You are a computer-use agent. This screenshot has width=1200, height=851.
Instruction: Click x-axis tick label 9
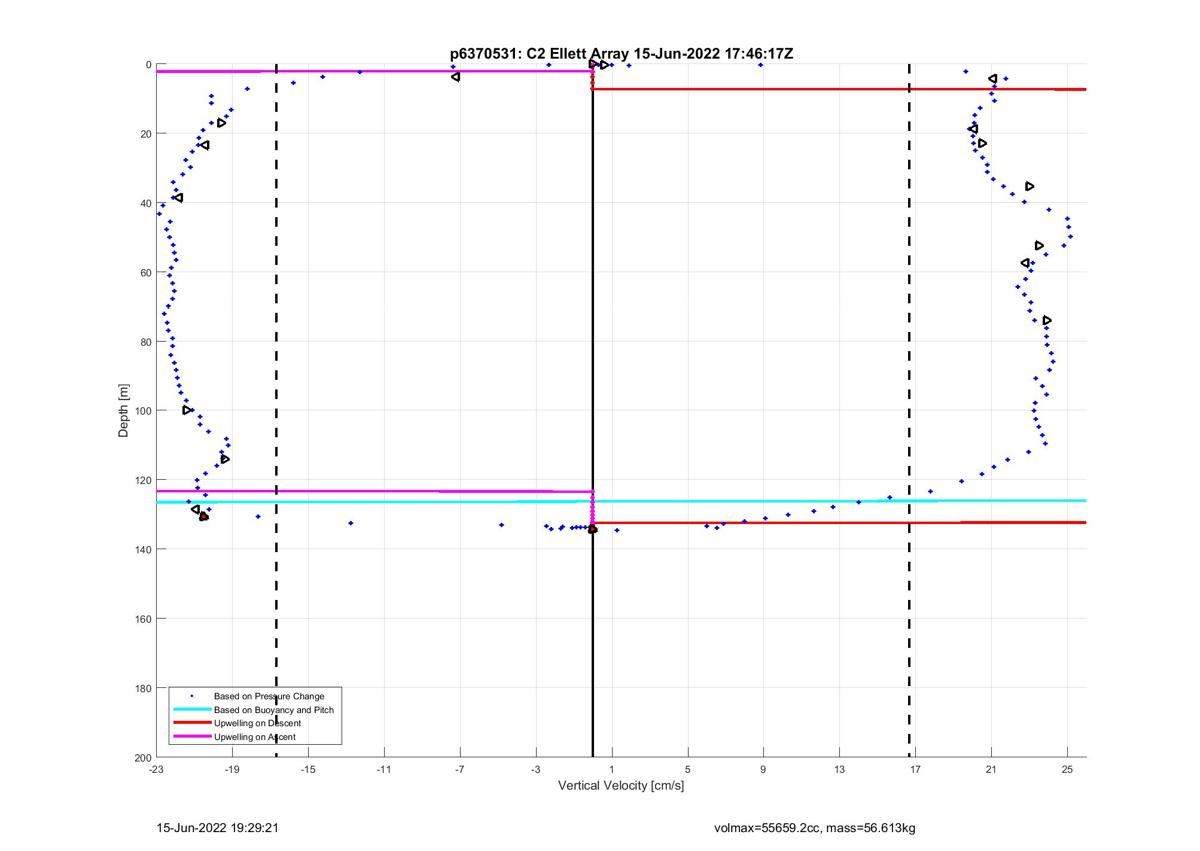(763, 769)
